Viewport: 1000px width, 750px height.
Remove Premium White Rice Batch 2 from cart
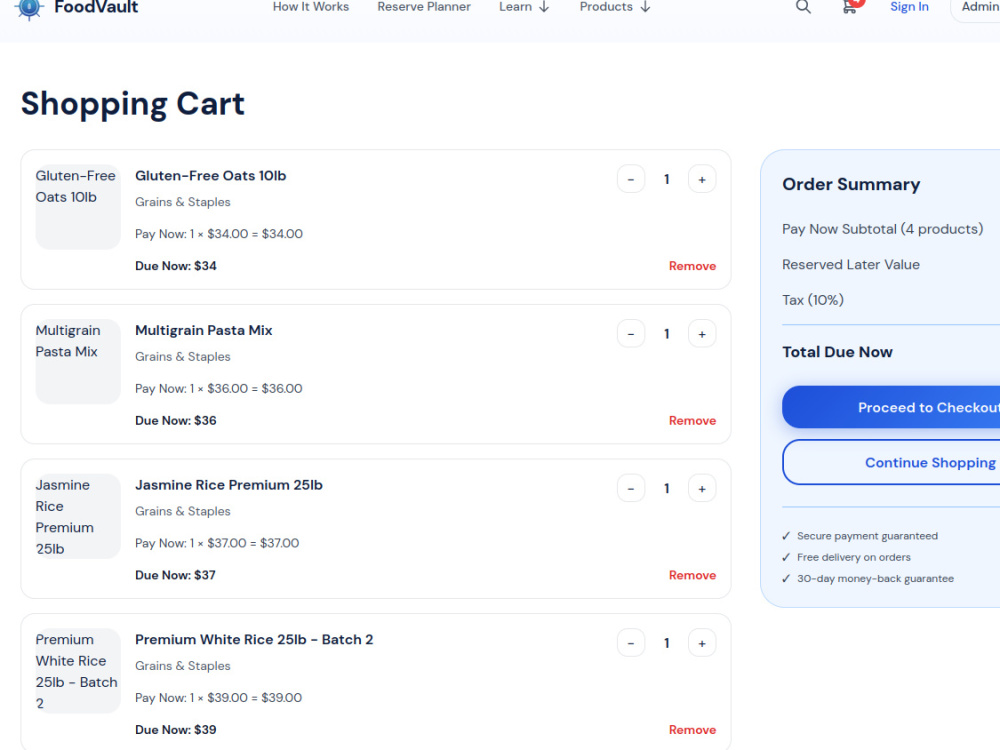pos(692,730)
